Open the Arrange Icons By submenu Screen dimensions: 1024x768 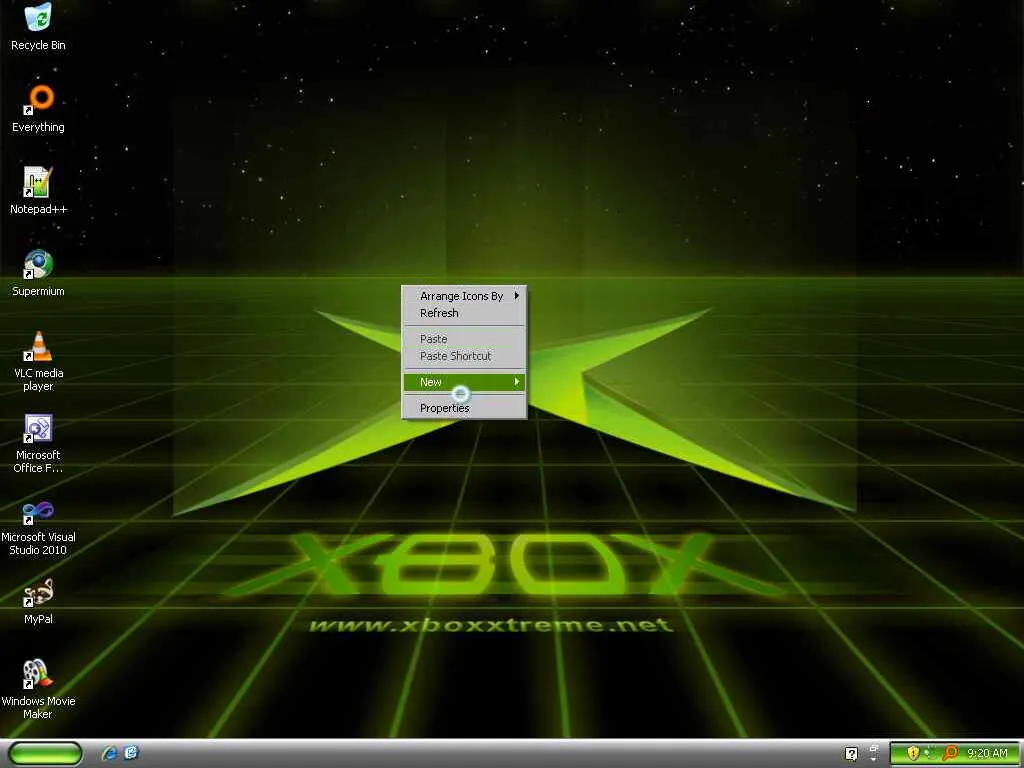click(x=464, y=296)
